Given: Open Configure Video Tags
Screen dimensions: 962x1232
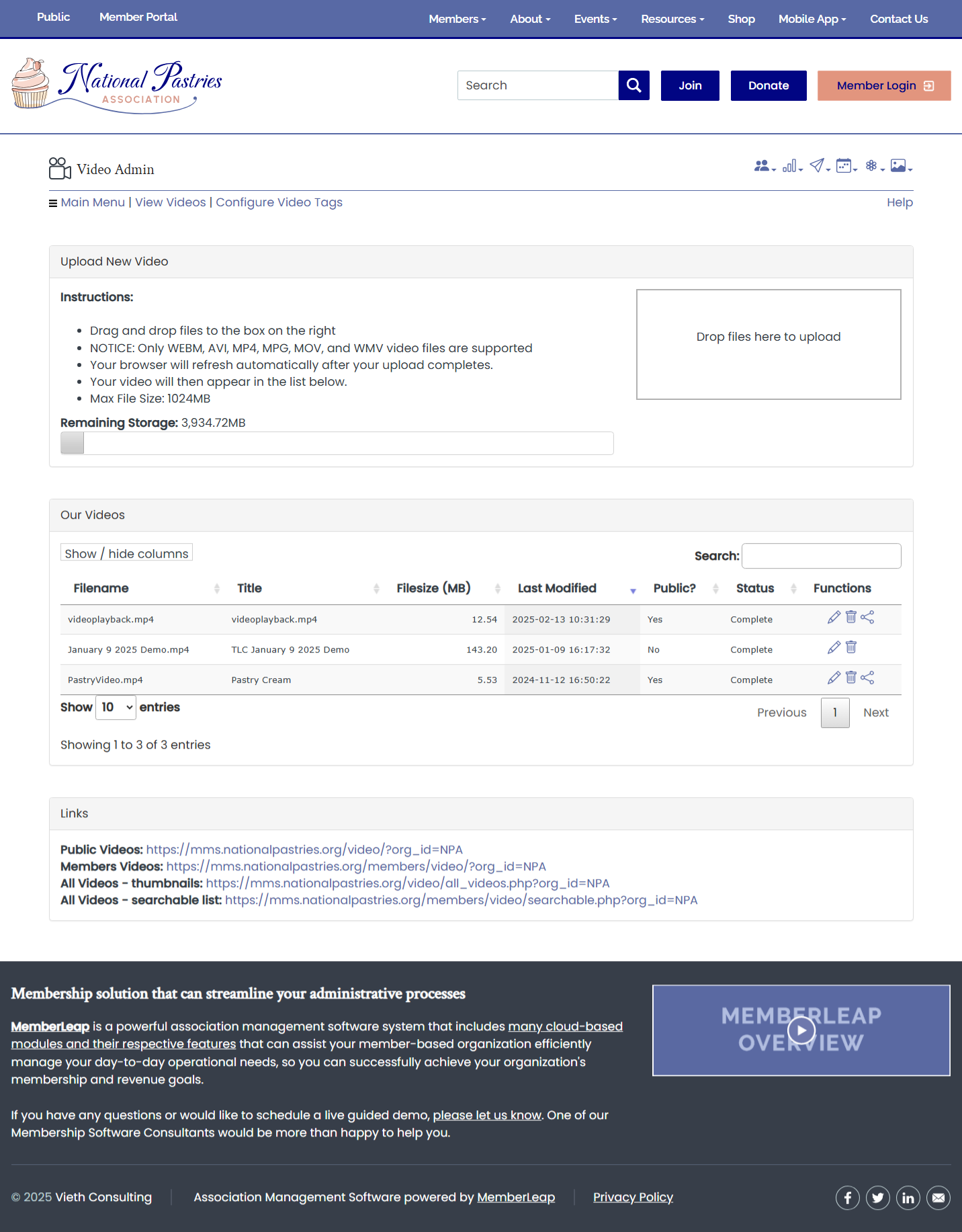Looking at the screenshot, I should 279,202.
